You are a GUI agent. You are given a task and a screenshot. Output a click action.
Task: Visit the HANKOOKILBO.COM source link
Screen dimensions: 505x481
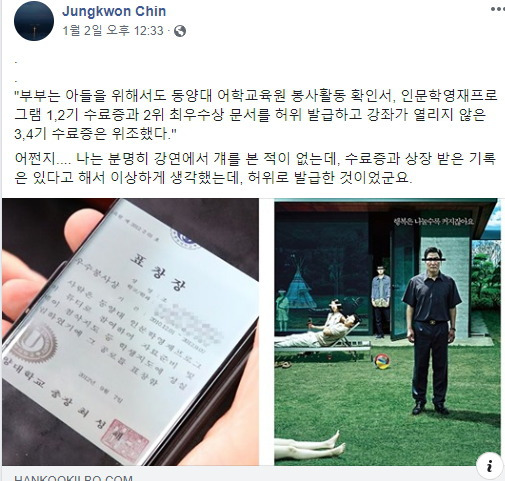[x=73, y=478]
